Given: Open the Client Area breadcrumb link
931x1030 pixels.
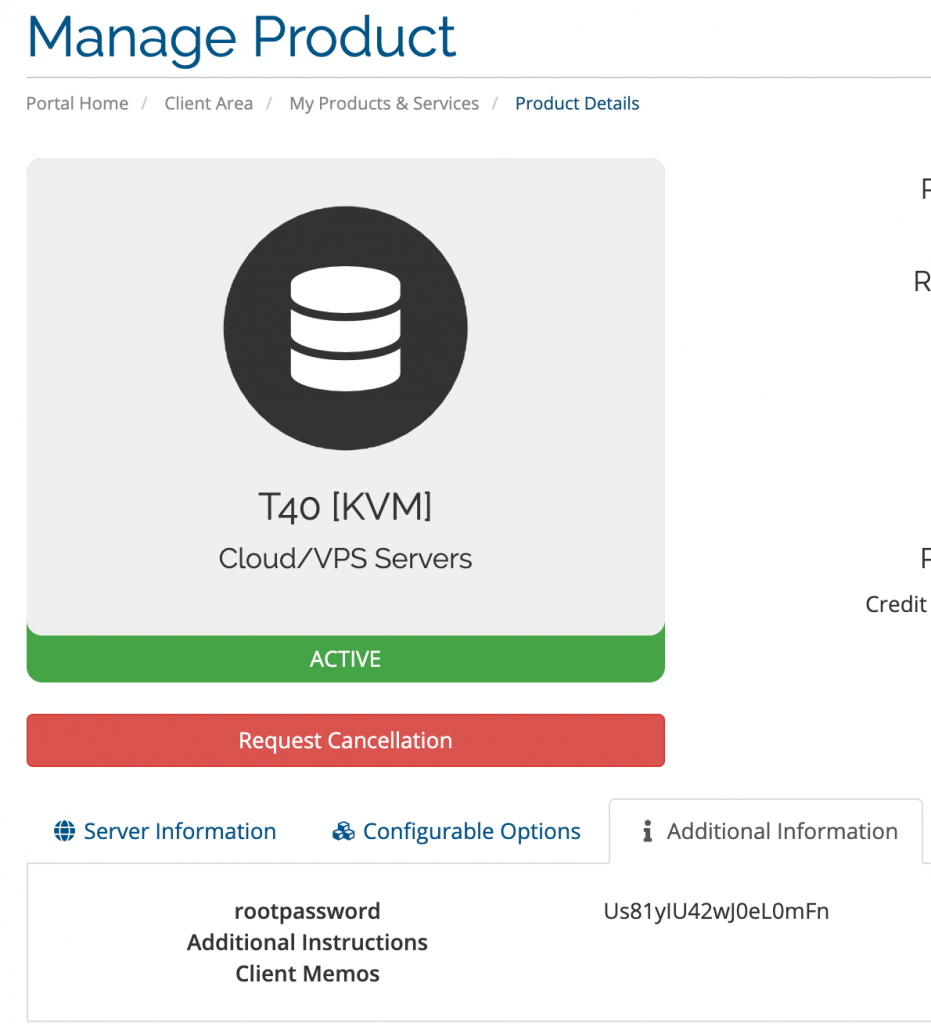Looking at the screenshot, I should click(208, 104).
